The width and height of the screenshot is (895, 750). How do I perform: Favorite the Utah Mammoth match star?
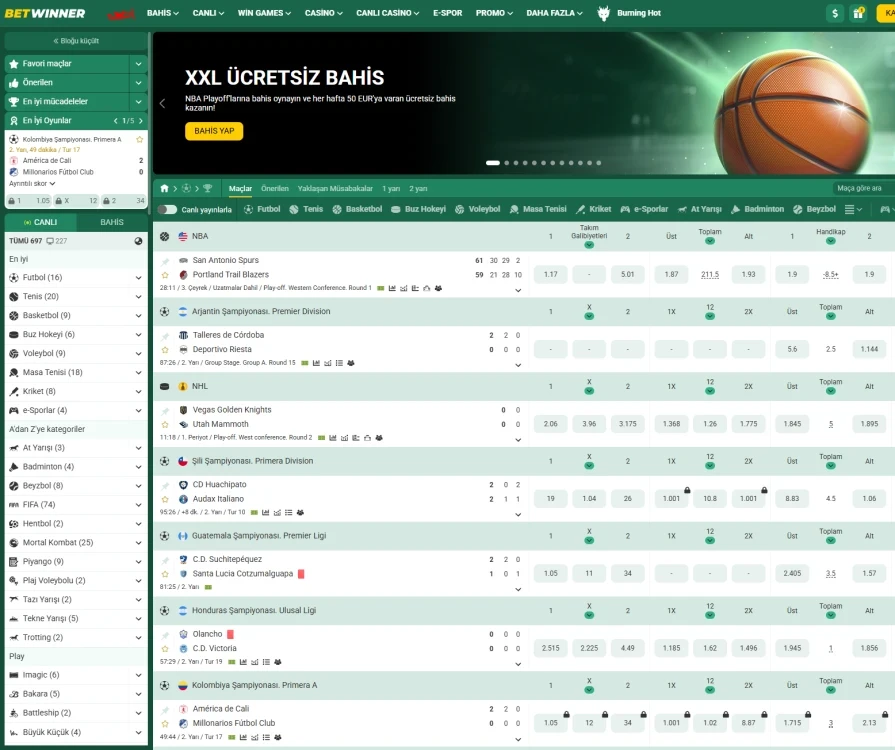point(165,425)
